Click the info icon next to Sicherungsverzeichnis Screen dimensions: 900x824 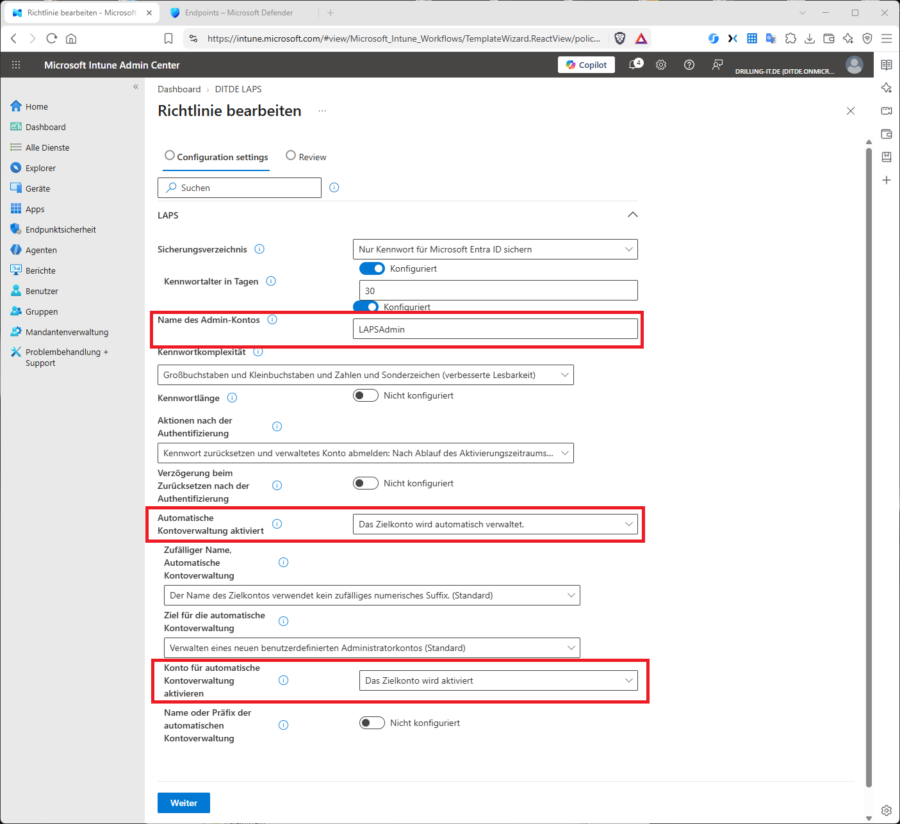pyautogui.click(x=259, y=249)
